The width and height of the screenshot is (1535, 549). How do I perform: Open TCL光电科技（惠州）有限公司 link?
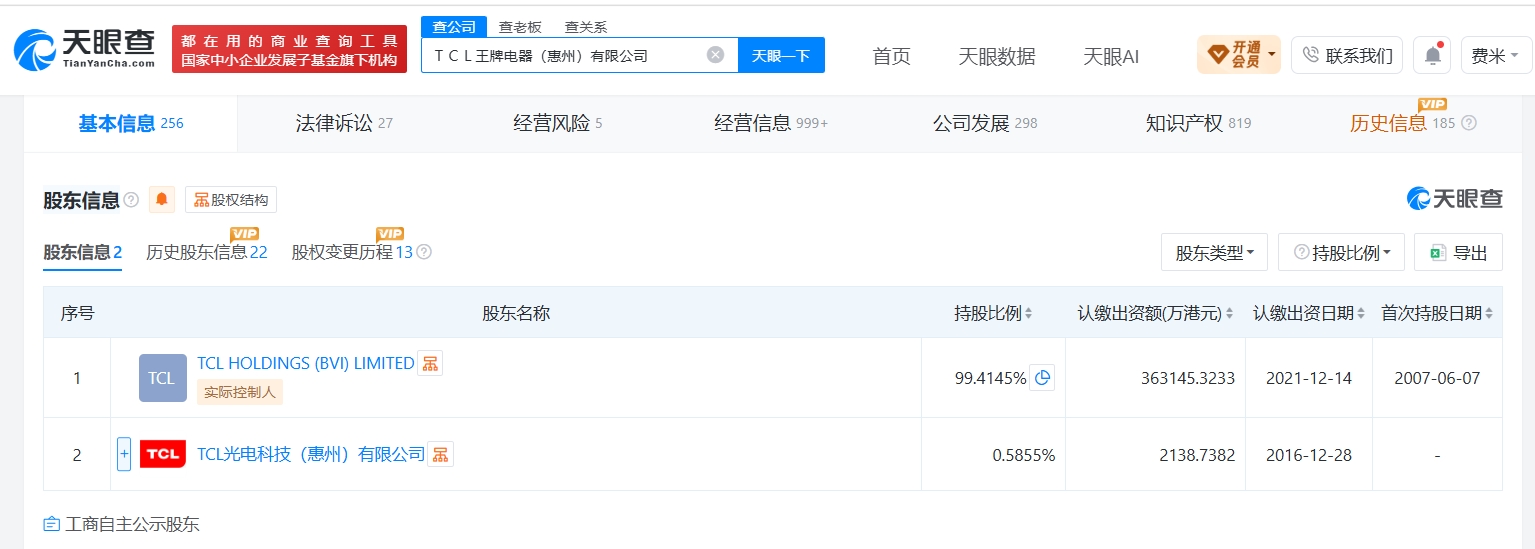point(311,454)
